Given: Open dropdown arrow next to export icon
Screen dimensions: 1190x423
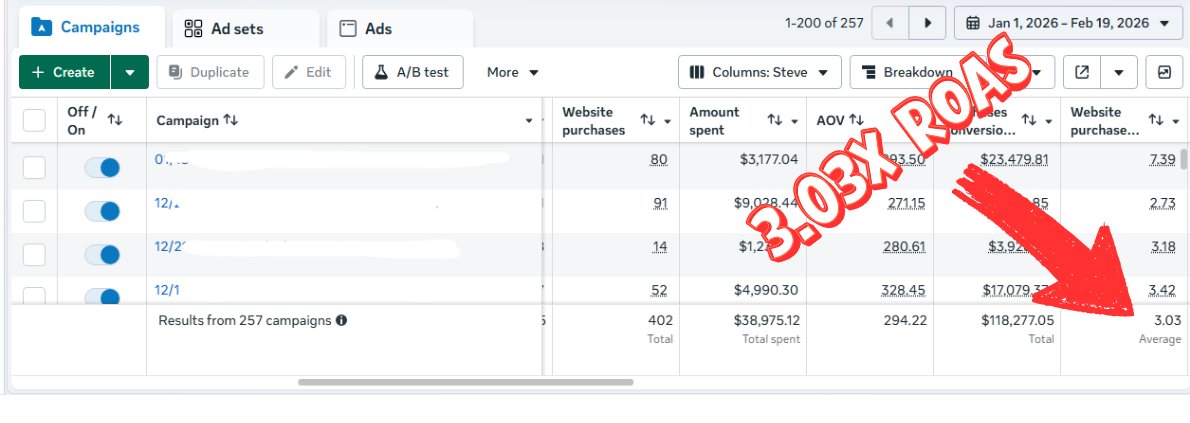Looking at the screenshot, I should (x=1119, y=72).
